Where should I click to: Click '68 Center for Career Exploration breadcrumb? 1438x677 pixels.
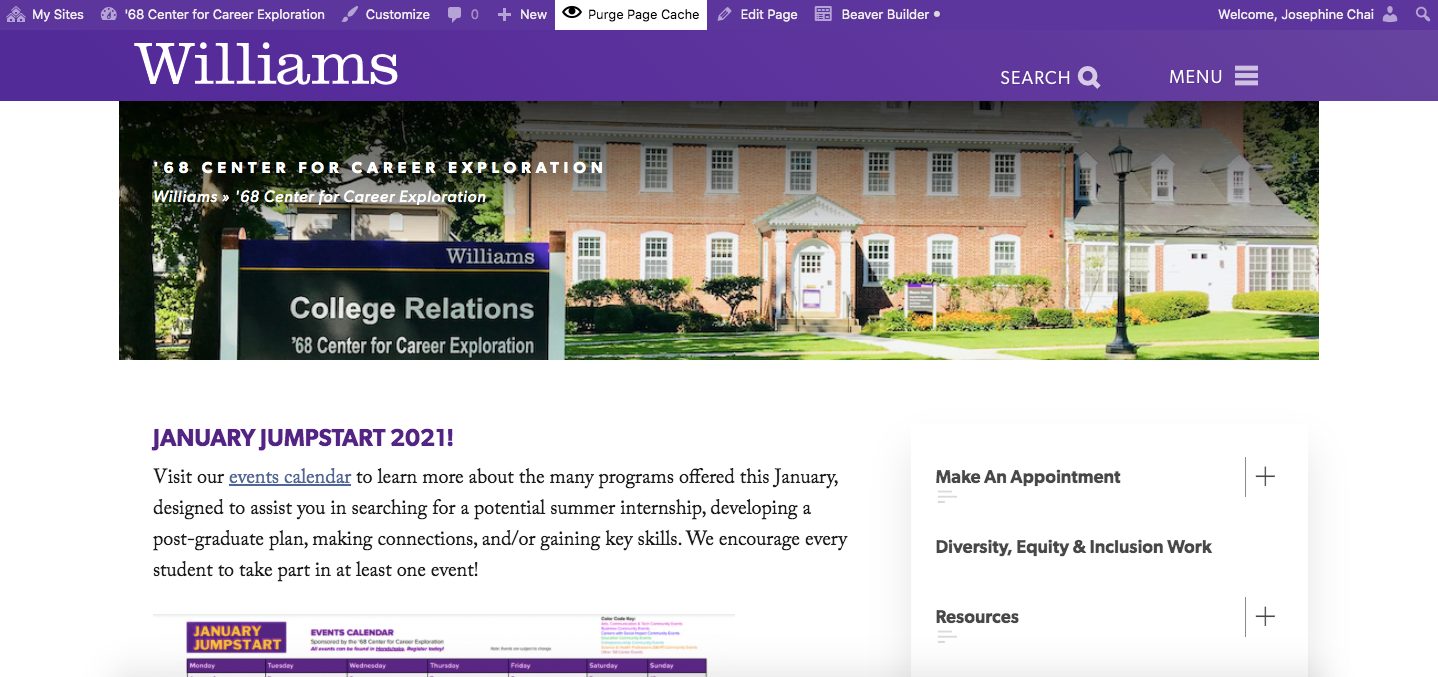(361, 196)
